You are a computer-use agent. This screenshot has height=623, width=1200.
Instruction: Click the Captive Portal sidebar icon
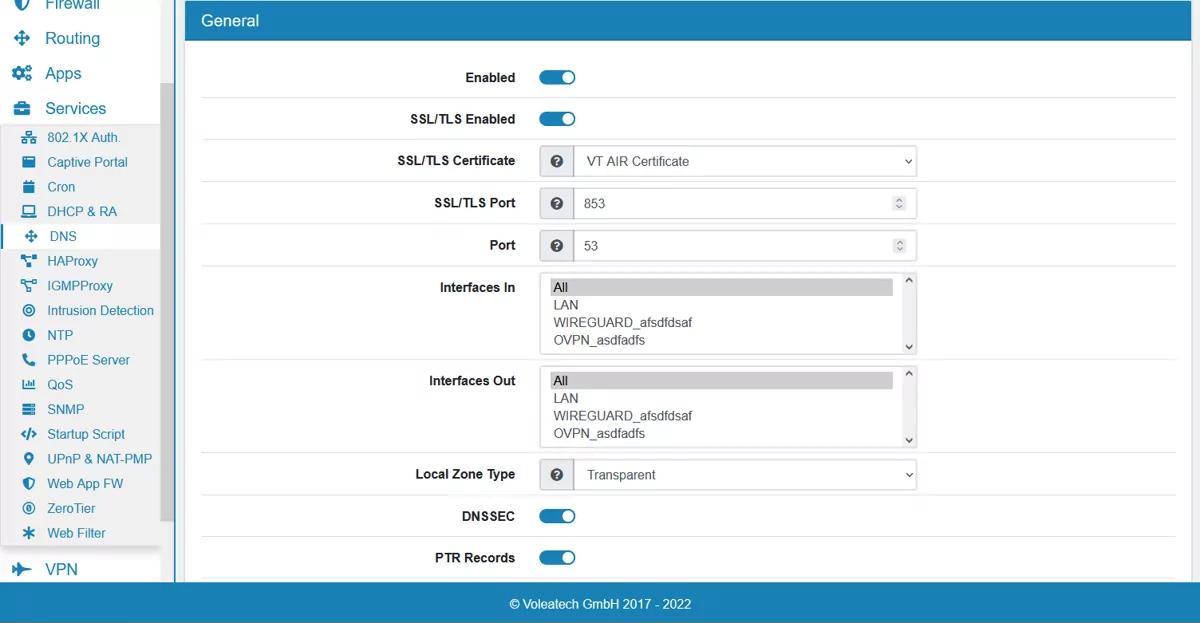[x=28, y=162]
